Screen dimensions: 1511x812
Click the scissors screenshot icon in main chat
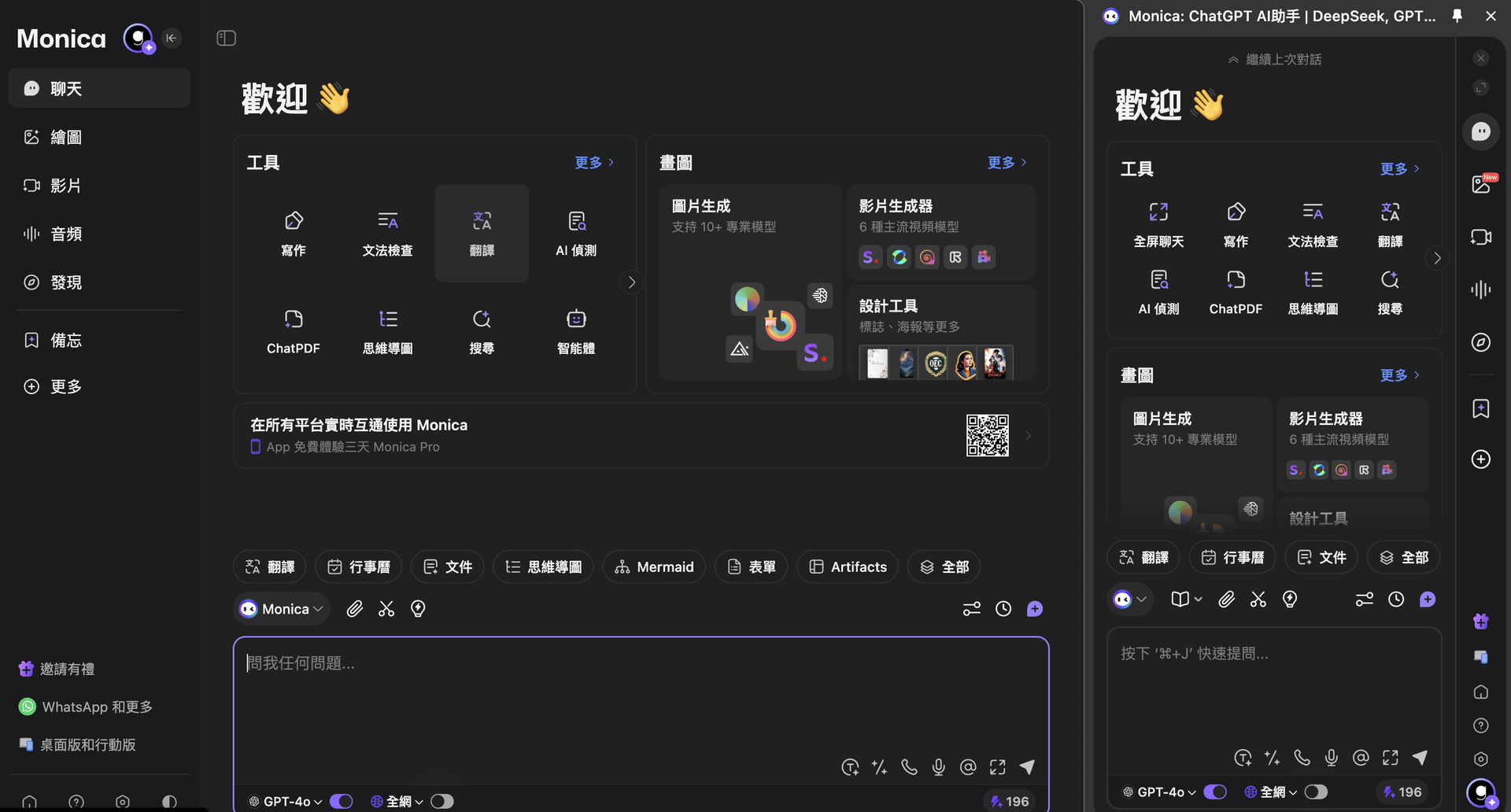[x=386, y=609]
